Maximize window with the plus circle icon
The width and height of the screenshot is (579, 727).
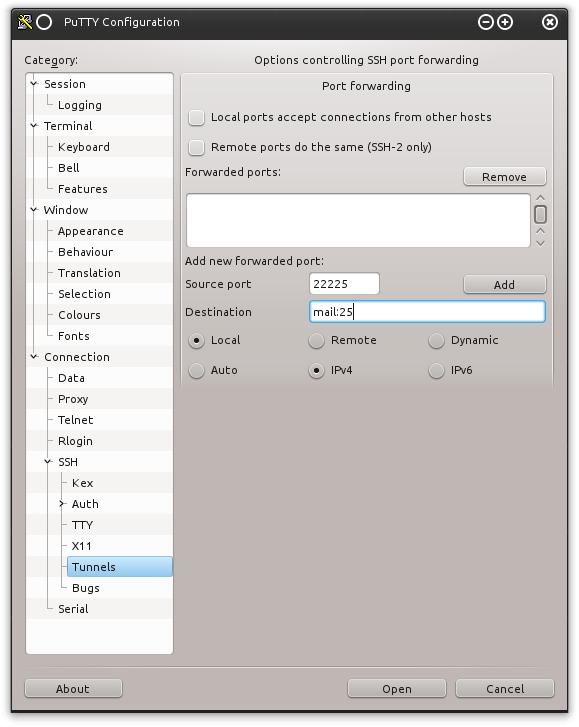(505, 22)
